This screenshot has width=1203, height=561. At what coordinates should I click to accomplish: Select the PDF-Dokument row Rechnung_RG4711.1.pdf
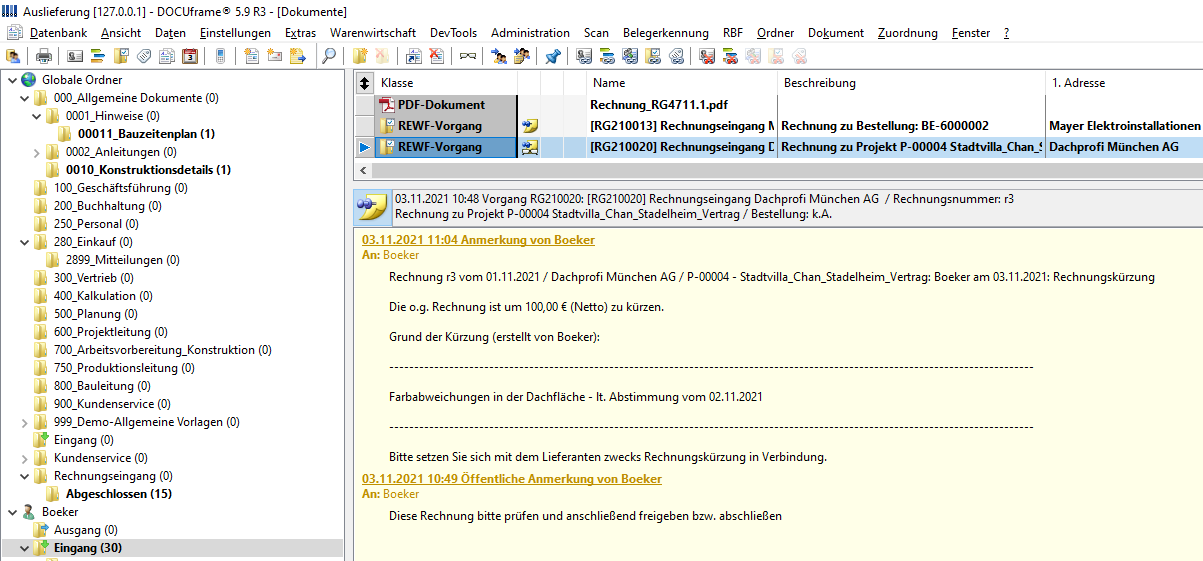pyautogui.click(x=779, y=105)
